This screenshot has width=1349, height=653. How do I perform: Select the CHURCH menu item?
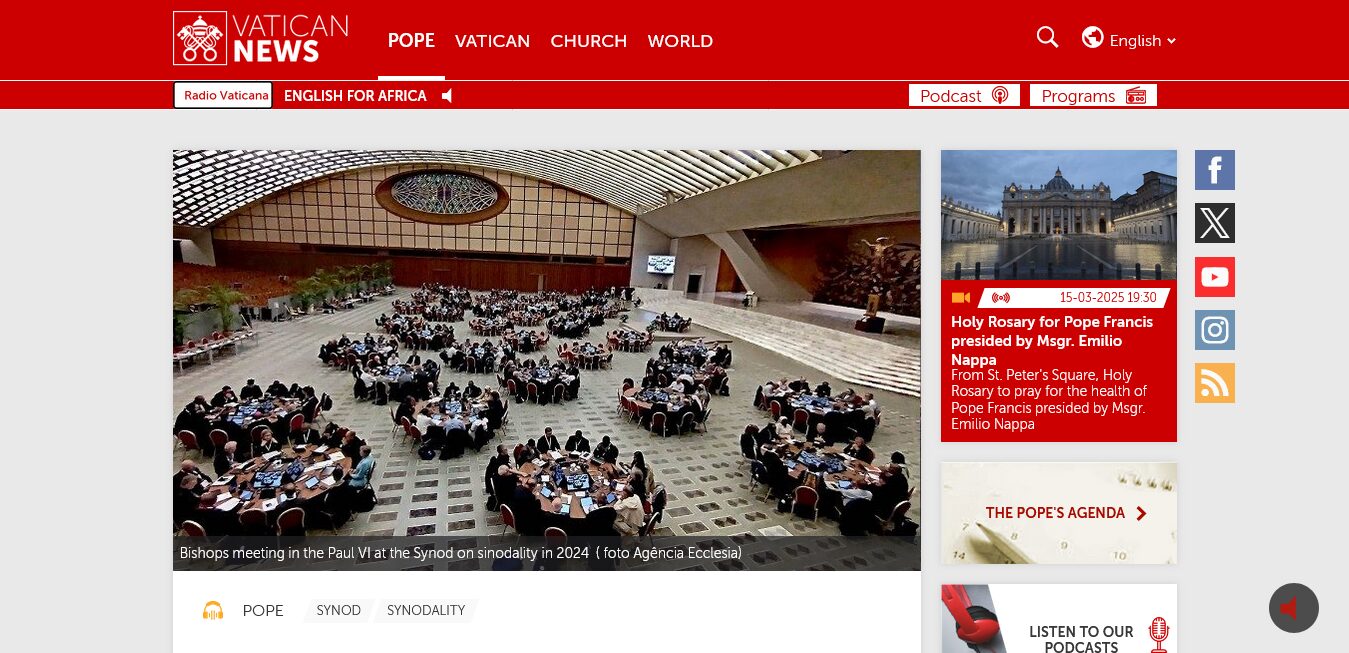coord(588,41)
